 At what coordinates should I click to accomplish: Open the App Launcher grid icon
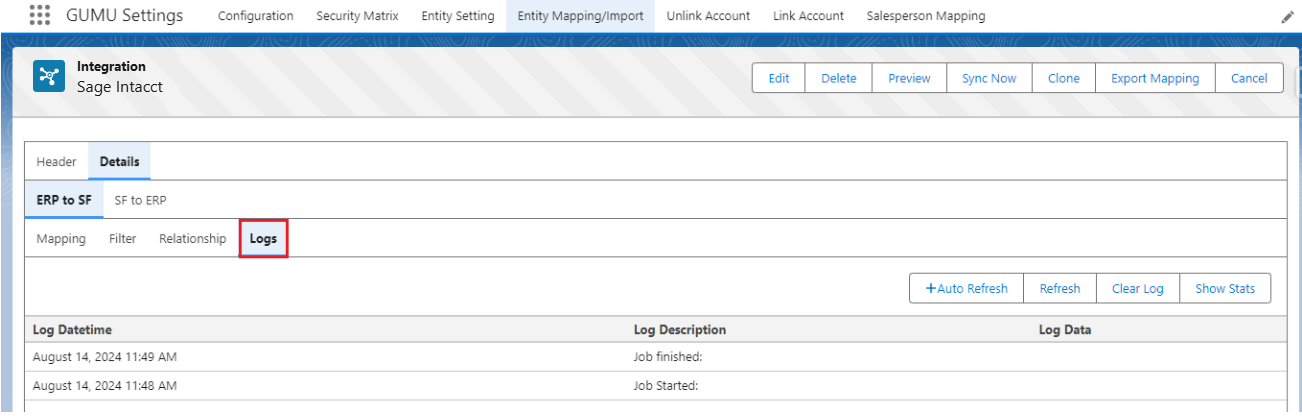tap(39, 16)
